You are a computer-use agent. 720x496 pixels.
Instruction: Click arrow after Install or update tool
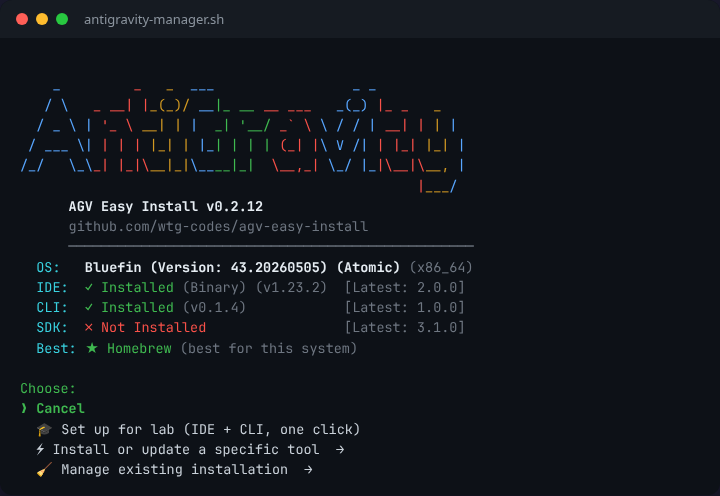[340, 450]
